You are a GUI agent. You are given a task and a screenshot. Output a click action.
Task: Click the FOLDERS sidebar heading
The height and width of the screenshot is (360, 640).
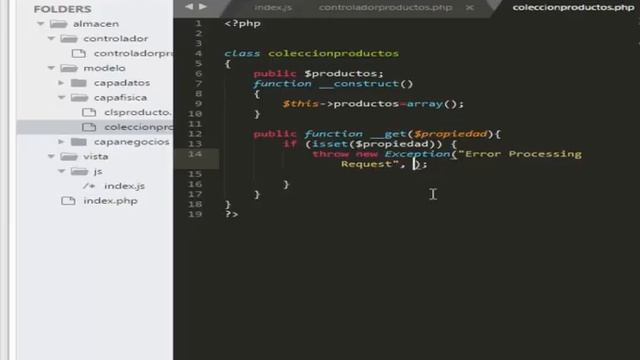(x=62, y=9)
